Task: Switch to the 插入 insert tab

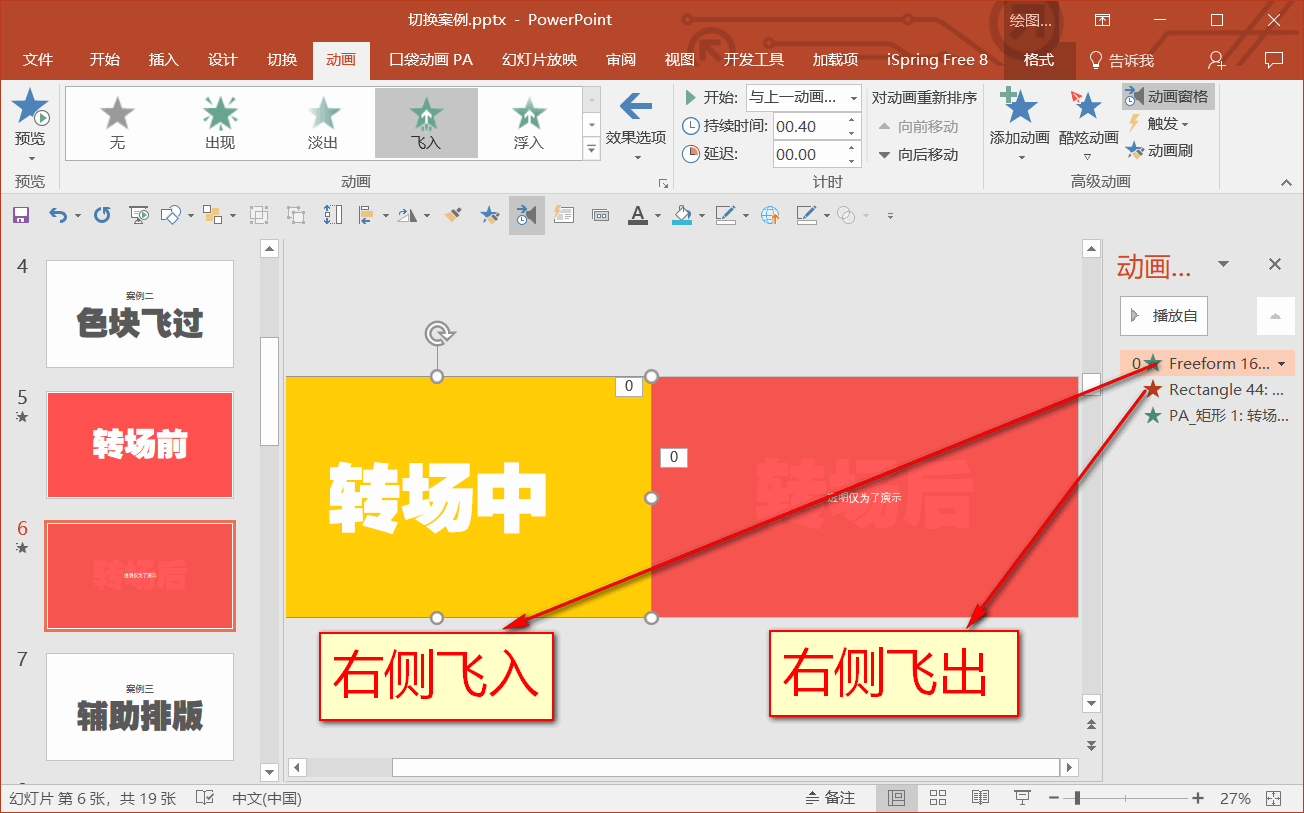Action: [164, 60]
